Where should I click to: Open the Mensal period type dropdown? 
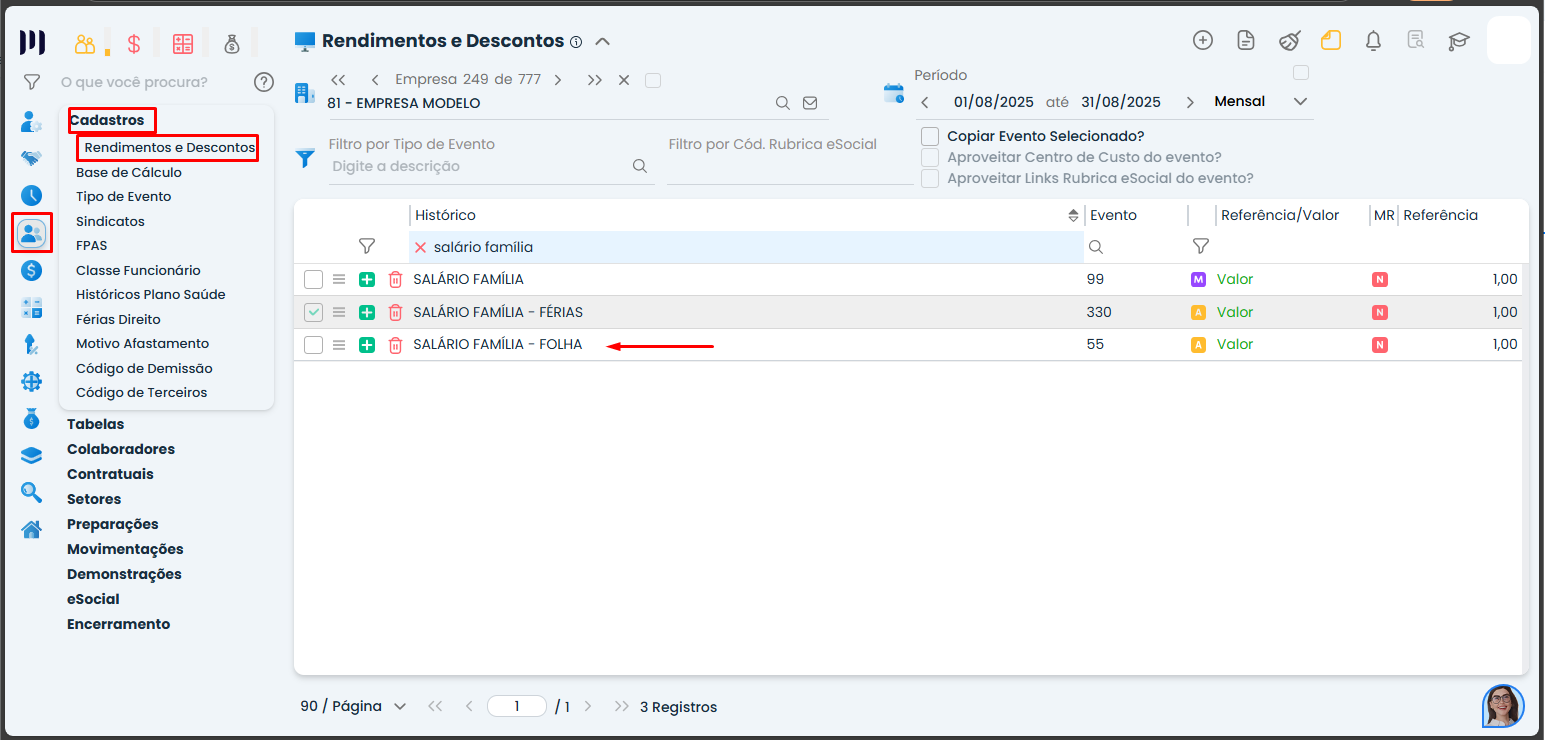point(1260,101)
